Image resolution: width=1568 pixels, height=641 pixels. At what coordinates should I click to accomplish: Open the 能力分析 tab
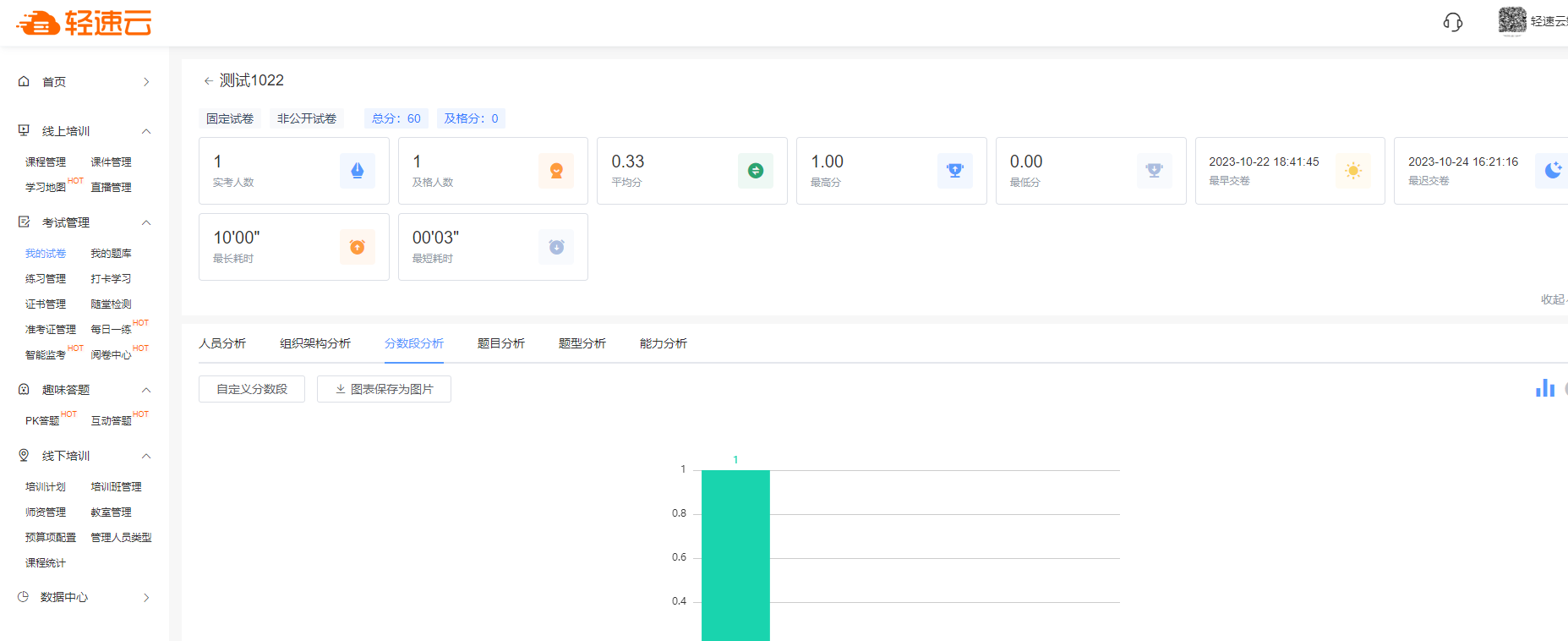click(x=663, y=343)
